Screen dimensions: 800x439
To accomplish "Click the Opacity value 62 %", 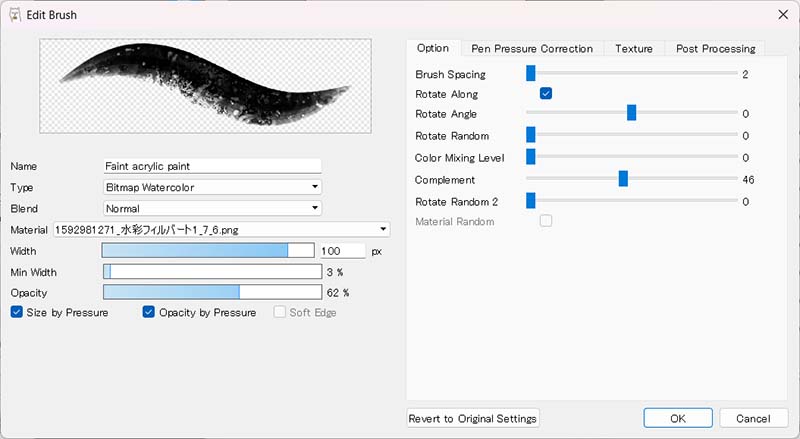I will pyautogui.click(x=338, y=292).
